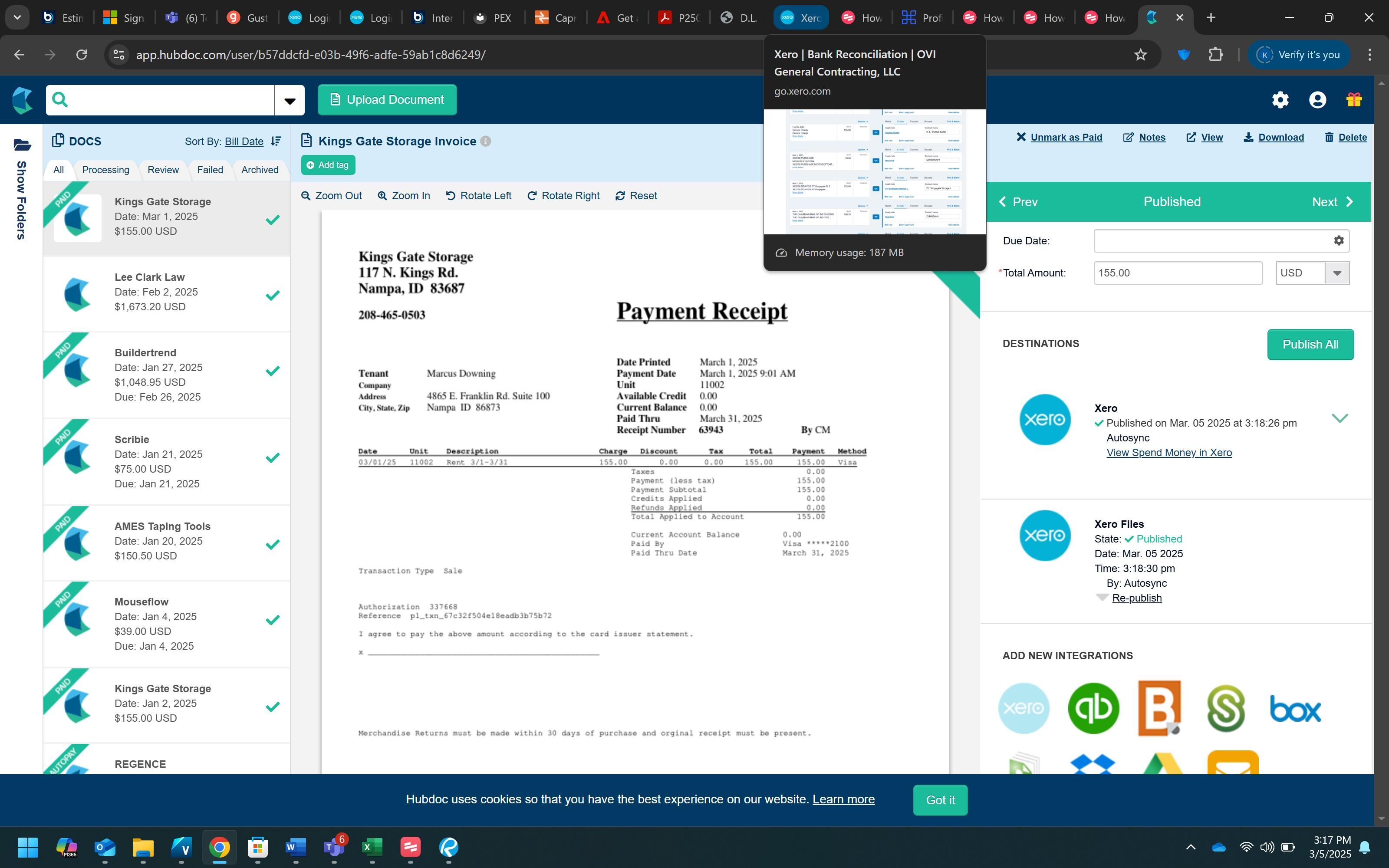Image resolution: width=1389 pixels, height=868 pixels.
Task: Click the Due Date gear toggle
Action: (x=1339, y=240)
